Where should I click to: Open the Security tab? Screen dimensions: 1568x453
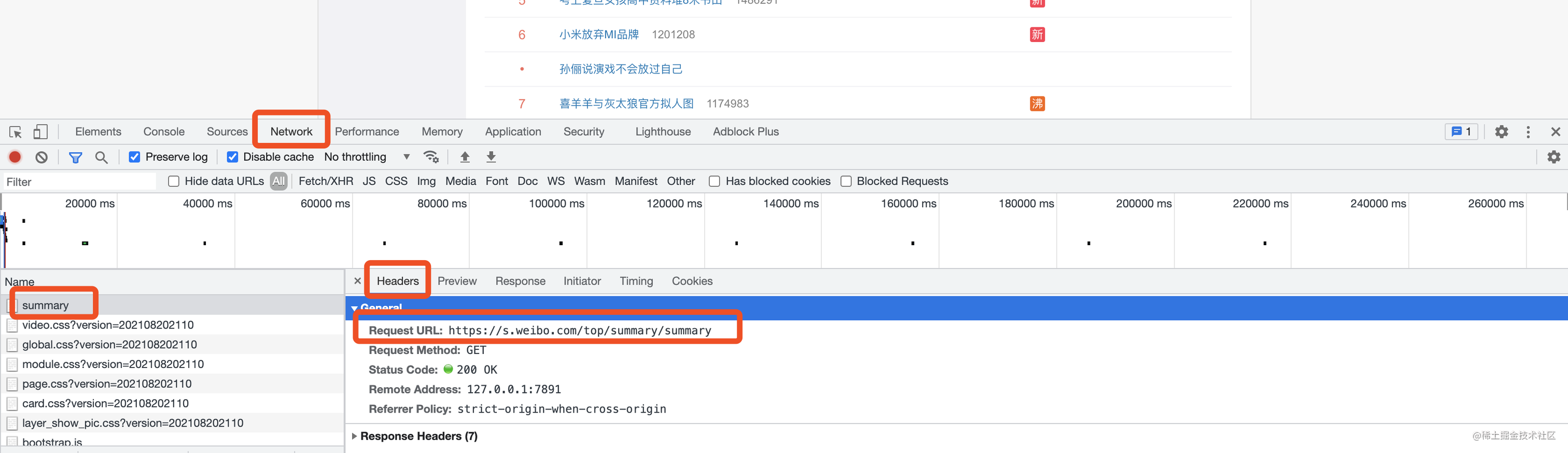coord(584,132)
